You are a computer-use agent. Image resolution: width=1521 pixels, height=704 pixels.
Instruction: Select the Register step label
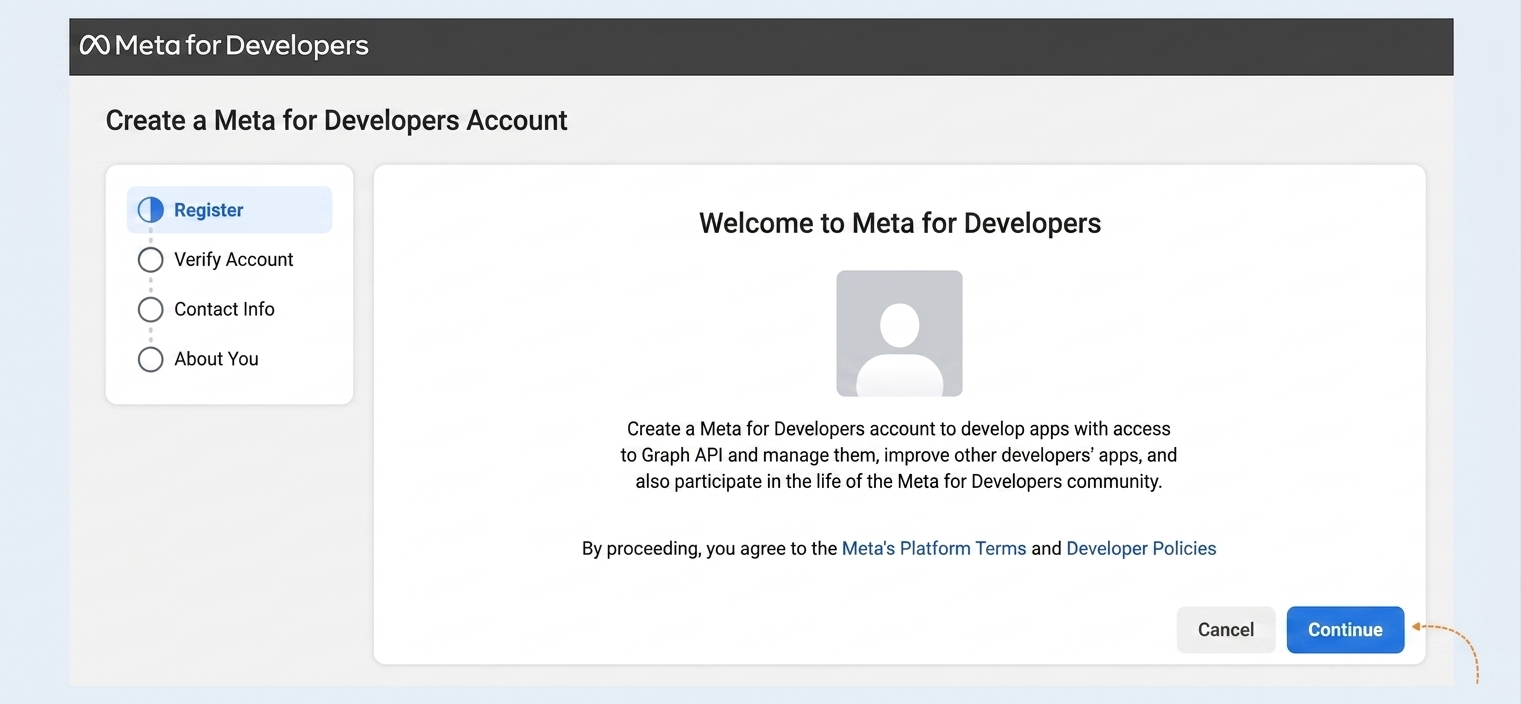[x=209, y=210]
